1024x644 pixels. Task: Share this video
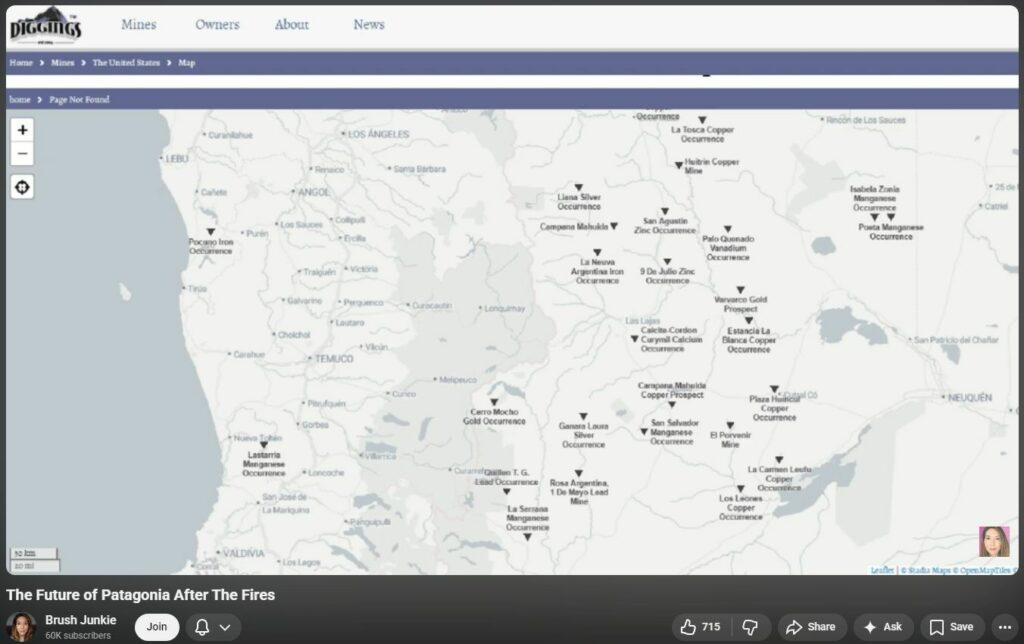coord(811,627)
